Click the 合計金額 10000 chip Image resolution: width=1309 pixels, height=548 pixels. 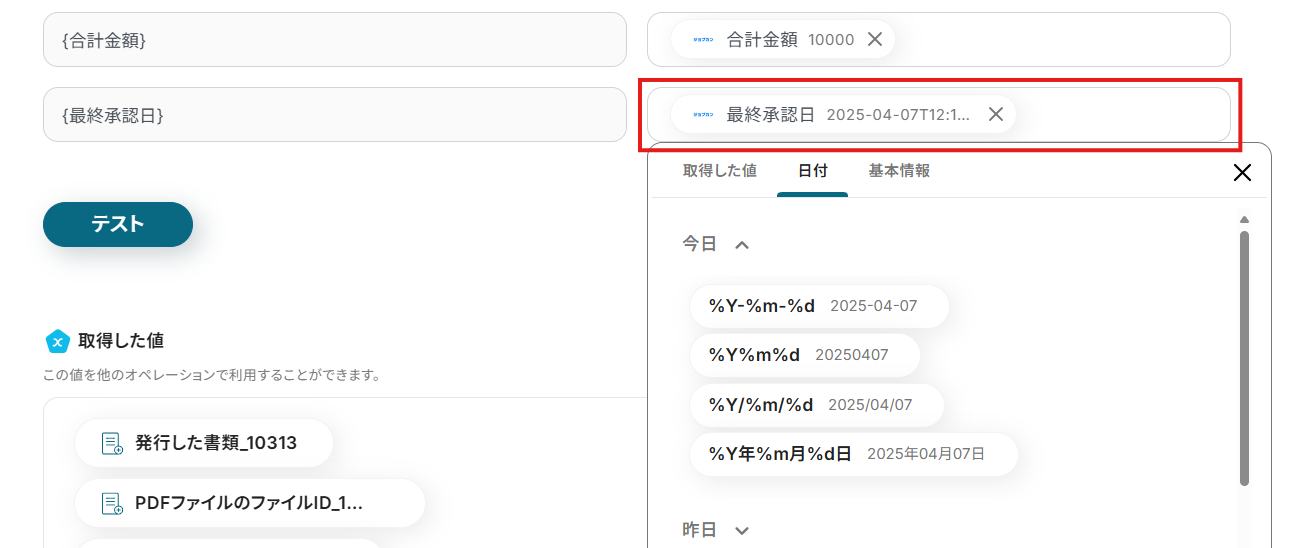click(x=783, y=40)
